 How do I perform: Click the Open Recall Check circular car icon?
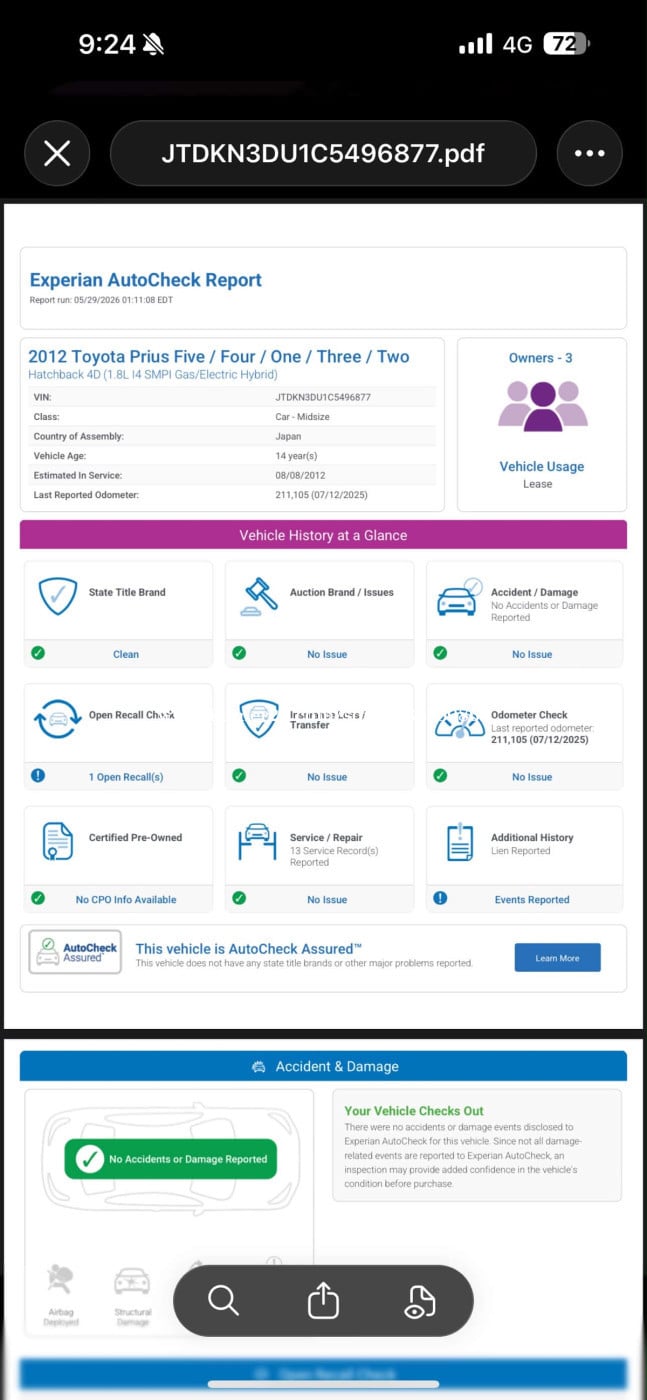58,719
